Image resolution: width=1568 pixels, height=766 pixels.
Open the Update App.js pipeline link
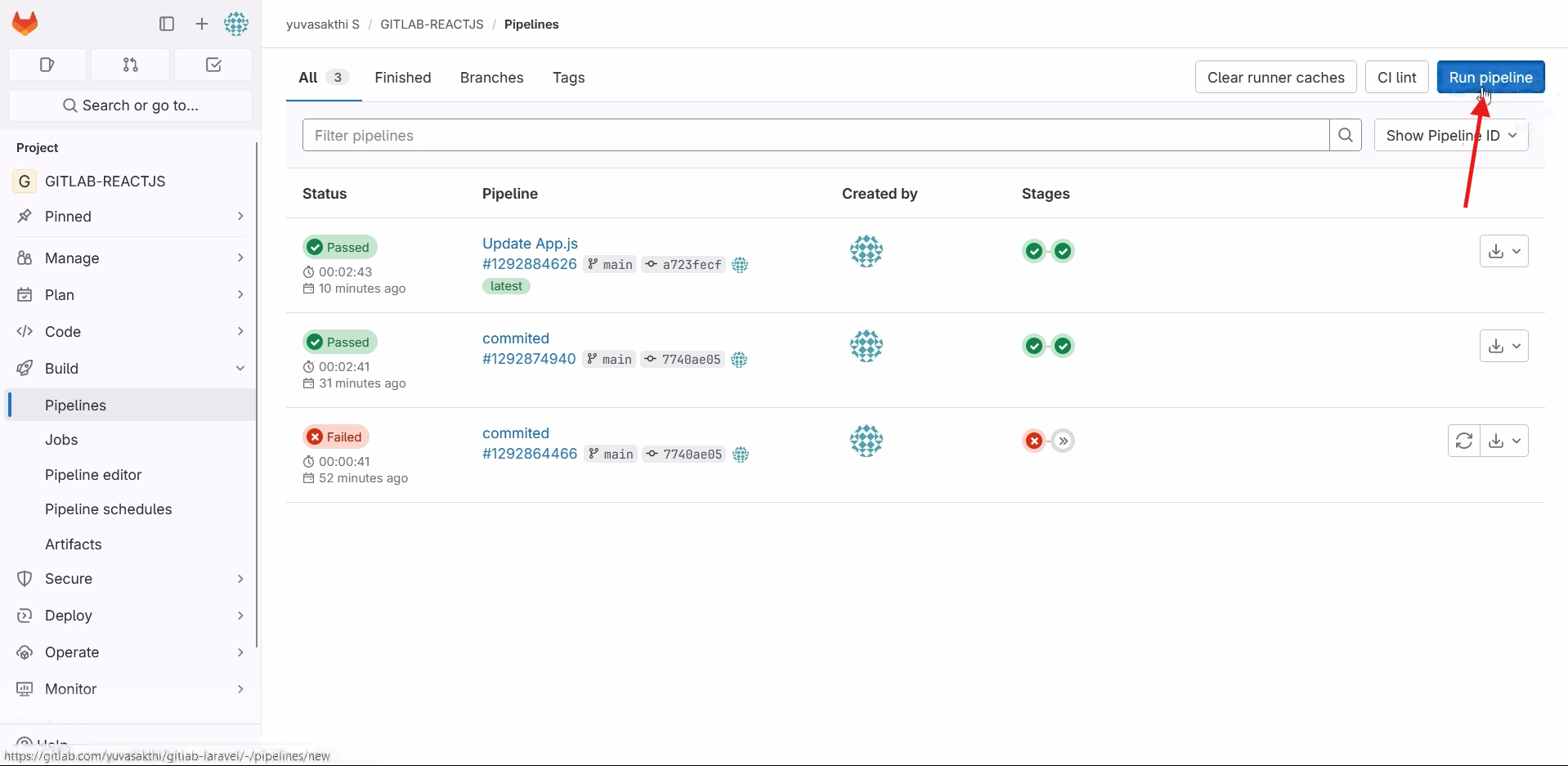point(530,244)
